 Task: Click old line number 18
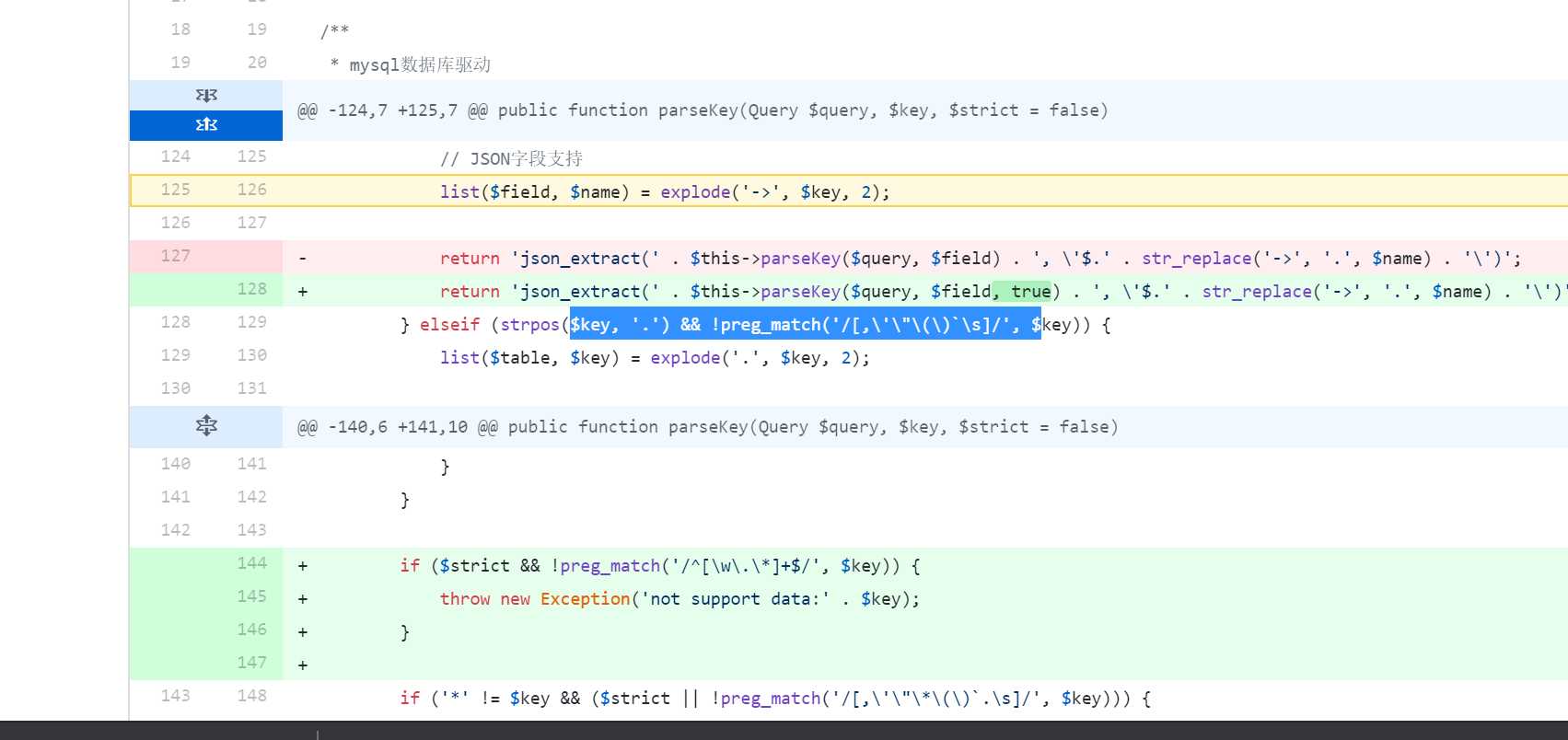coord(180,29)
